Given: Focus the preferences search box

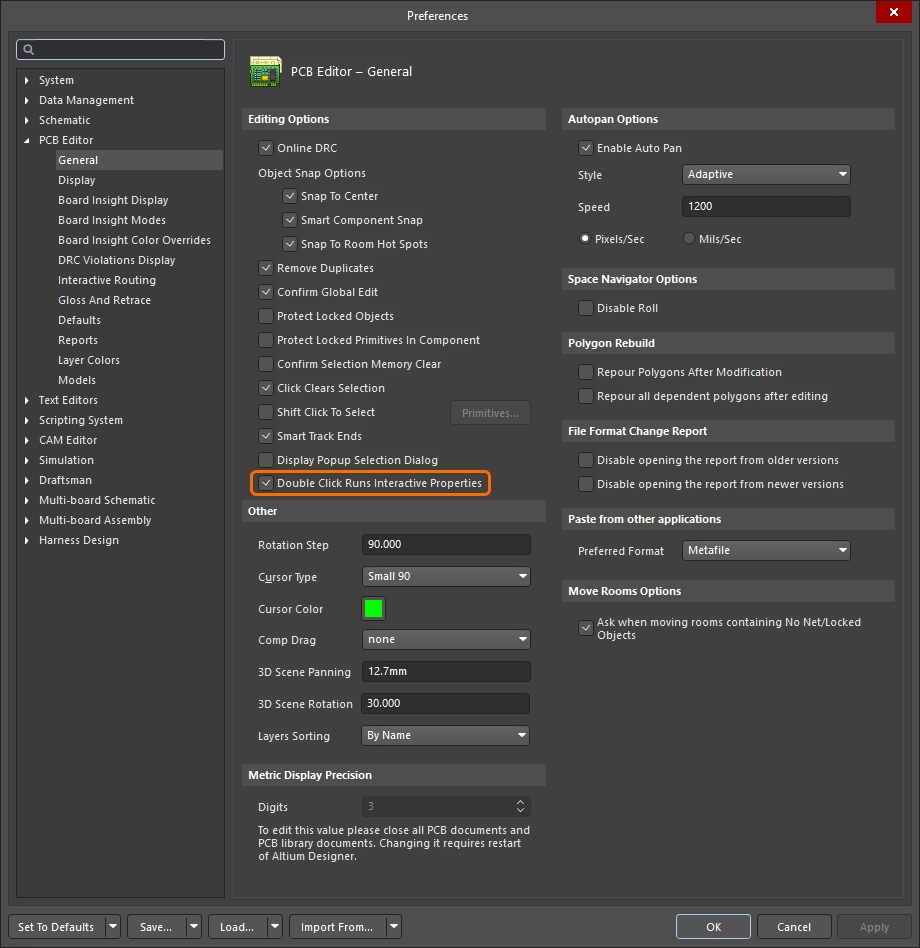Looking at the screenshot, I should (x=120, y=50).
